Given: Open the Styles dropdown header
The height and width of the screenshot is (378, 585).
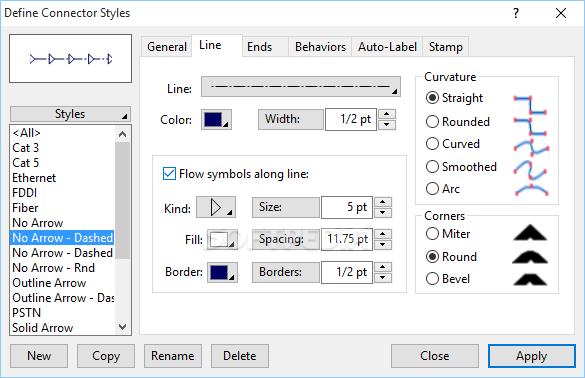Looking at the screenshot, I should tap(70, 114).
